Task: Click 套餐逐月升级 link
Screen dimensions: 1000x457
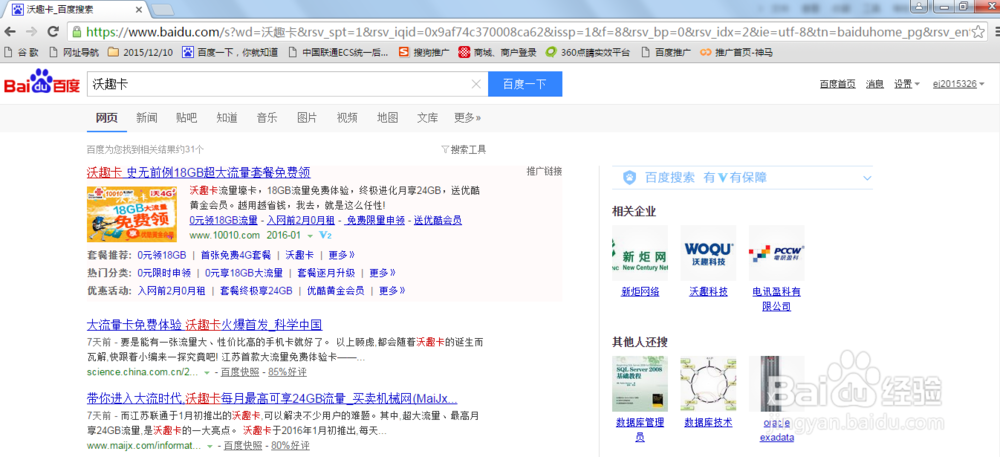Action: click(326, 273)
